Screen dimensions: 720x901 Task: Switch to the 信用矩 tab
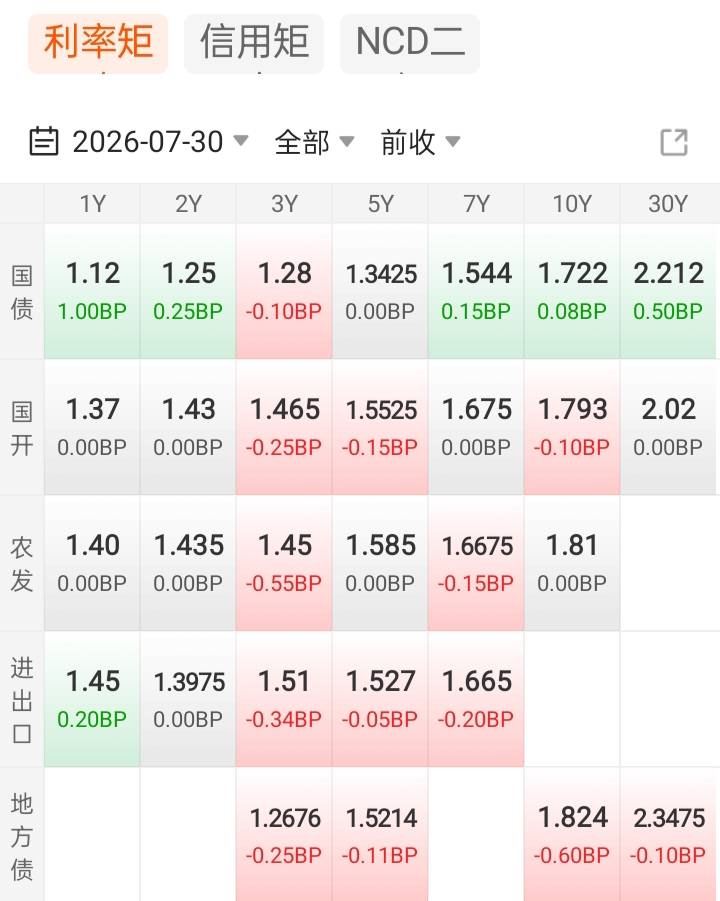254,44
